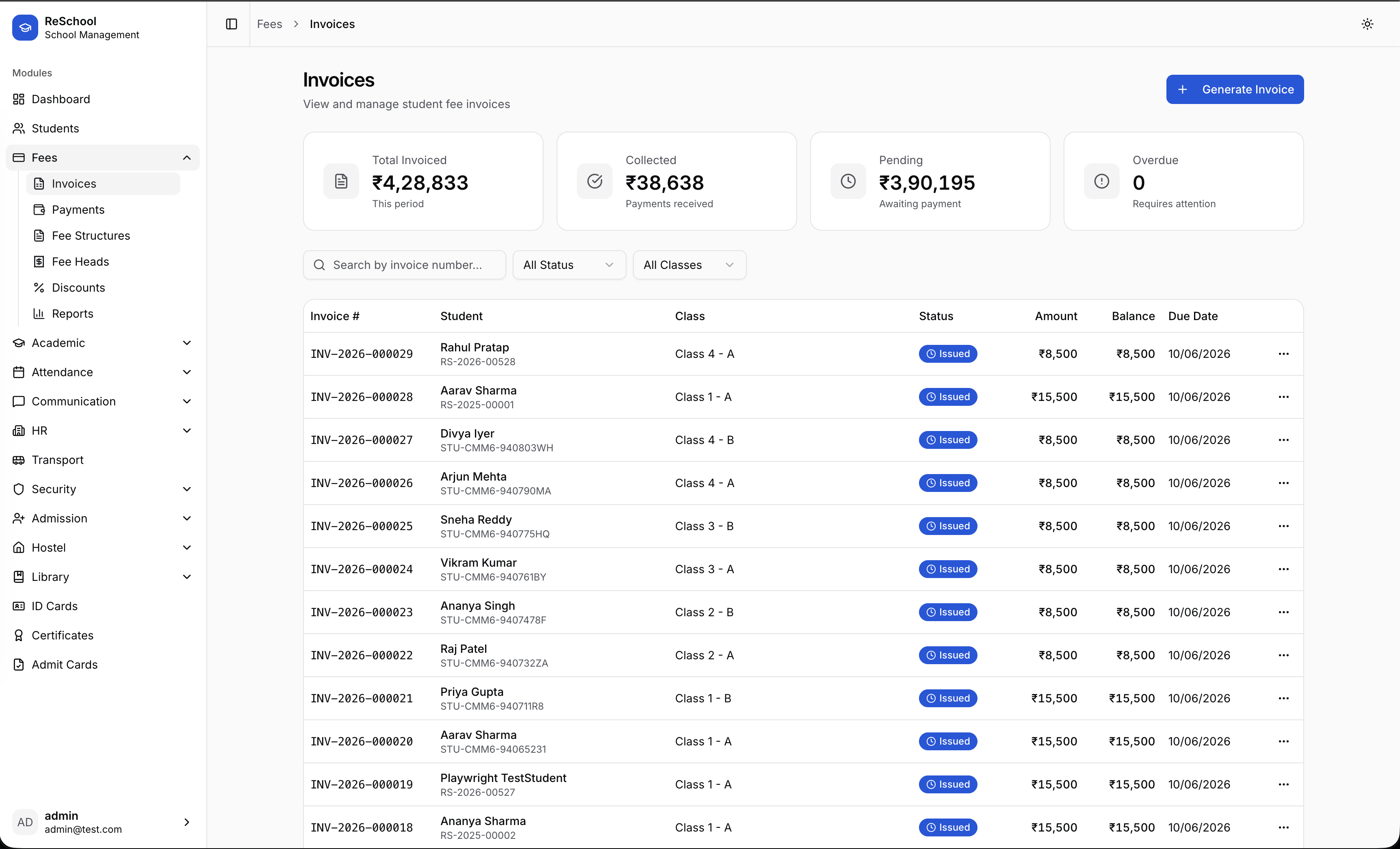The image size is (1400, 849).
Task: Click the admin account panel at bottom left
Action: click(x=102, y=822)
